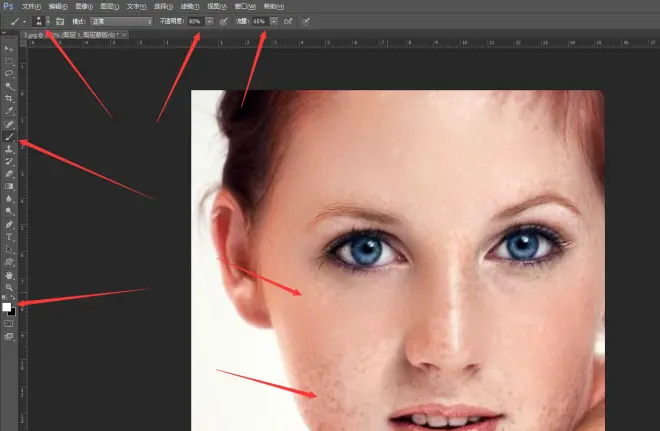Open the 视图 (View) menu
The height and width of the screenshot is (431, 660).
pos(216,6)
